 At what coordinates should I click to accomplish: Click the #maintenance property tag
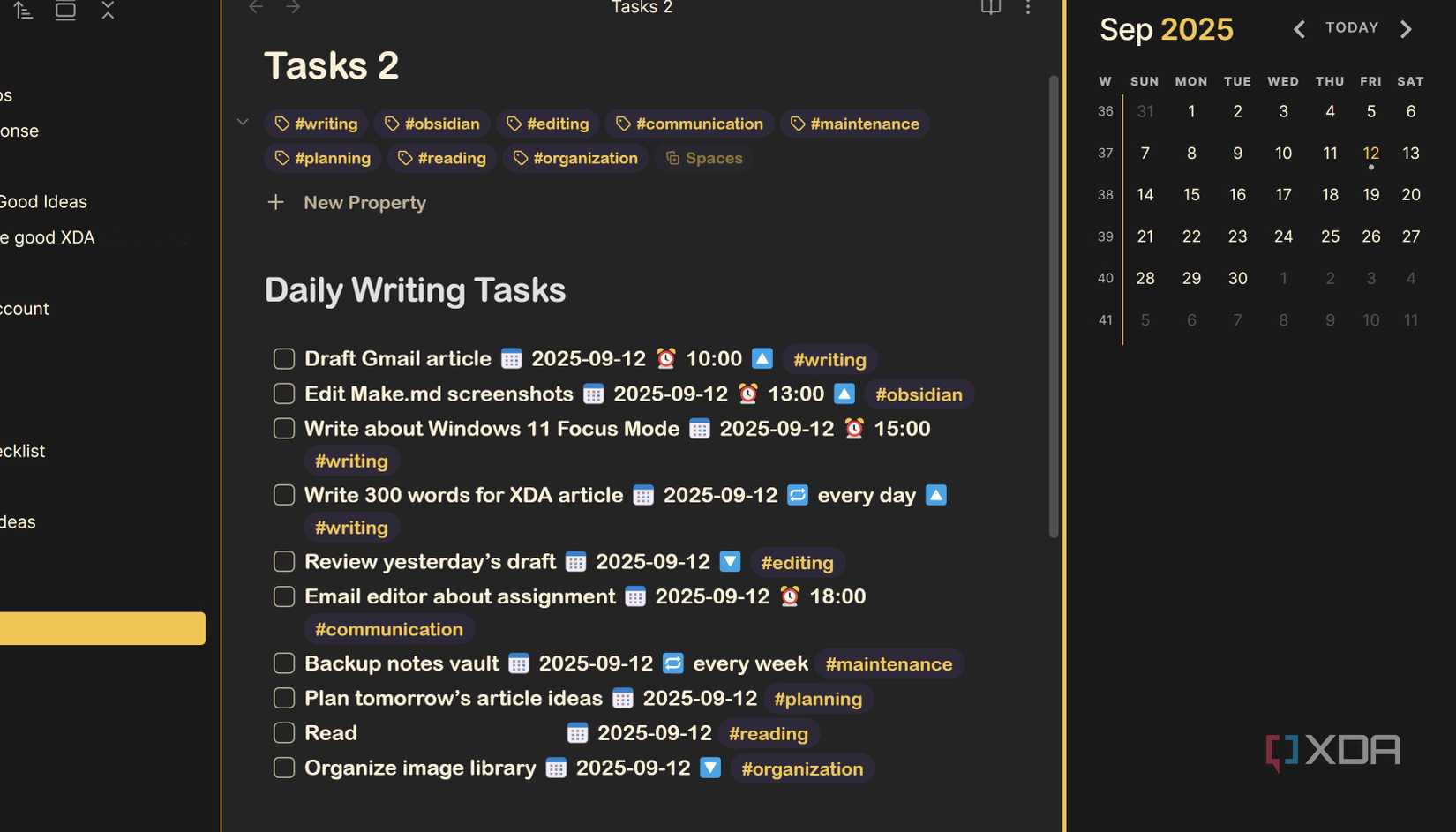pos(854,124)
